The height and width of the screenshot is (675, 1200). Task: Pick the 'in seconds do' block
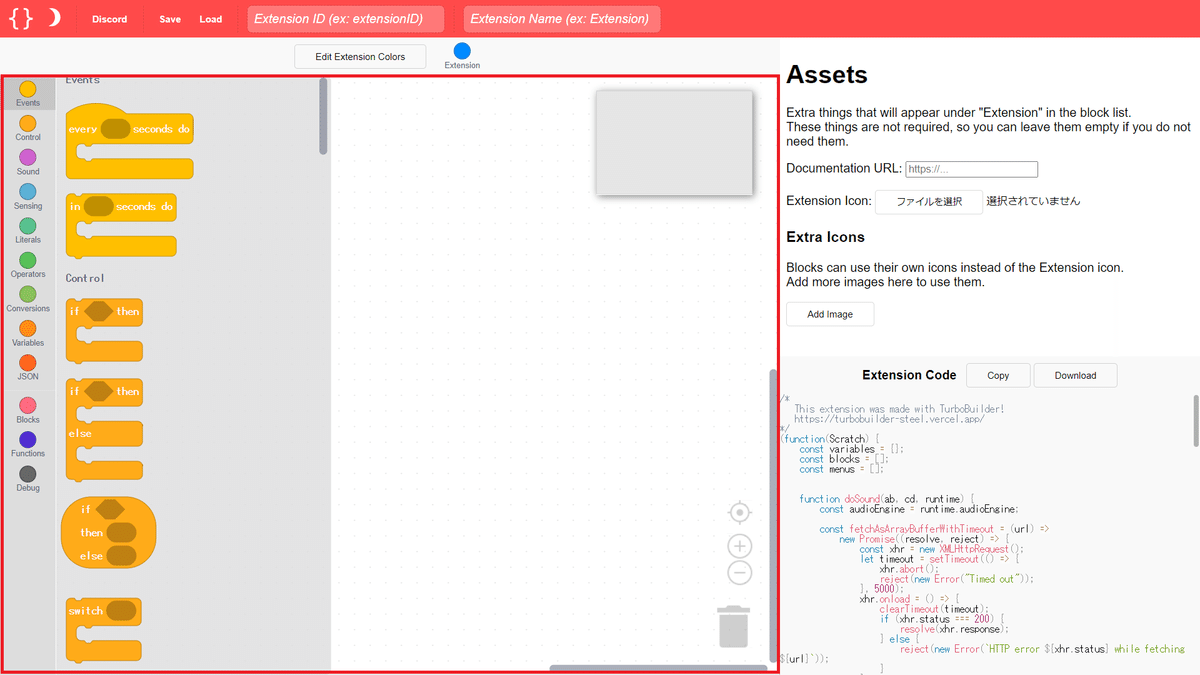(121, 225)
